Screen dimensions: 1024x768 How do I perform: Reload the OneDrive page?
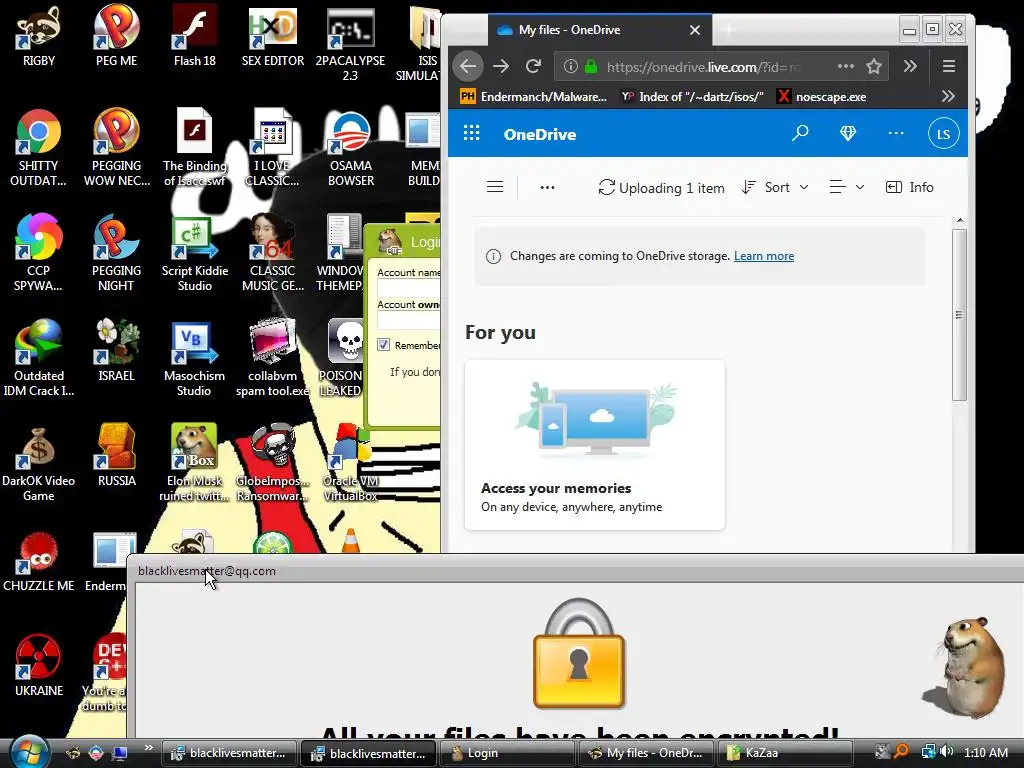534,66
